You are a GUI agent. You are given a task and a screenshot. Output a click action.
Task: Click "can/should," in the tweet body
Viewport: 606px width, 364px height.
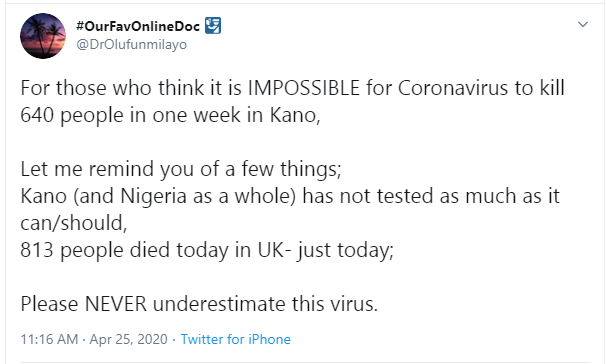click(x=73, y=223)
